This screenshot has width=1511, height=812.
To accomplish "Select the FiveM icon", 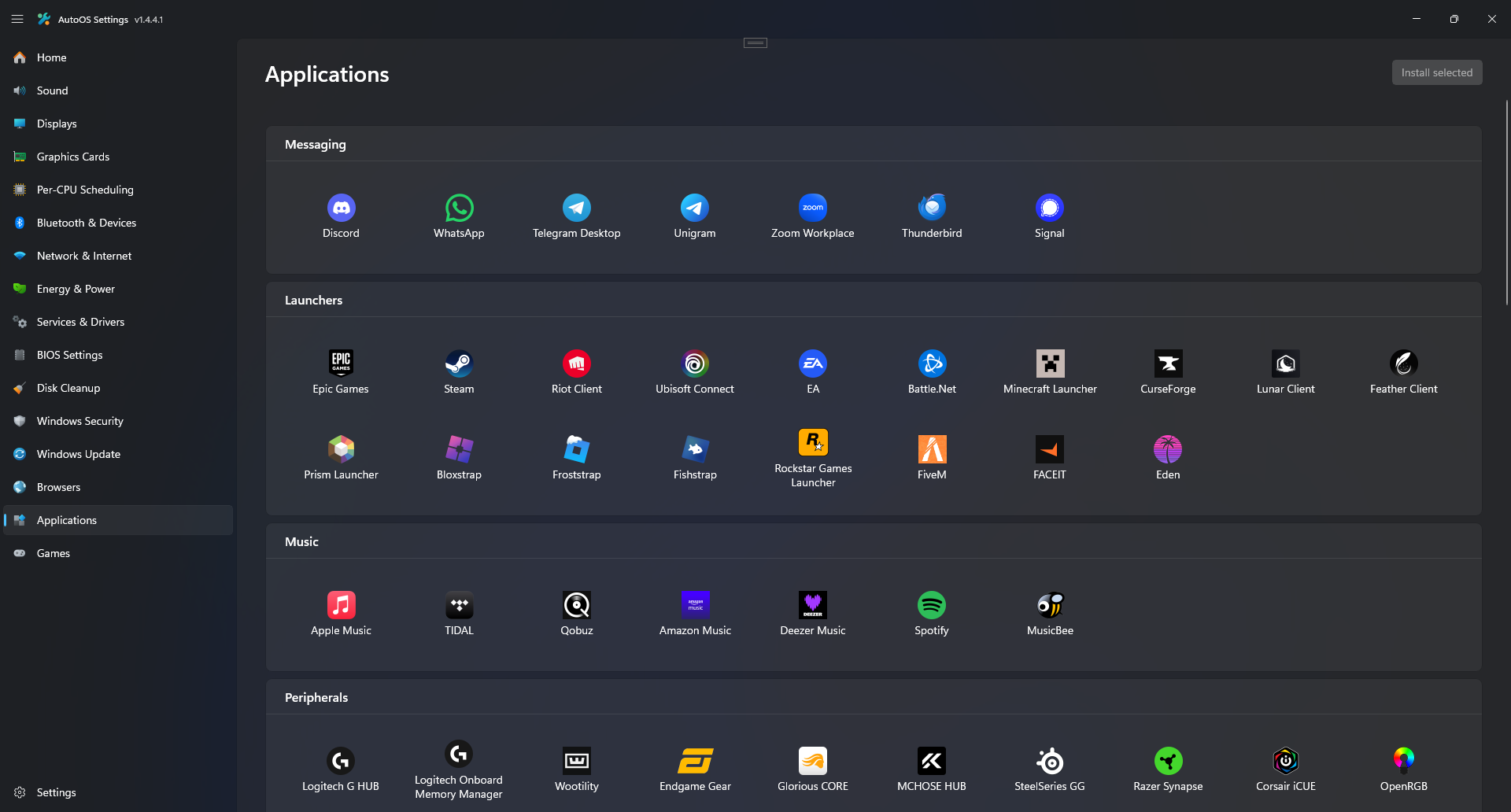I will pyautogui.click(x=932, y=449).
